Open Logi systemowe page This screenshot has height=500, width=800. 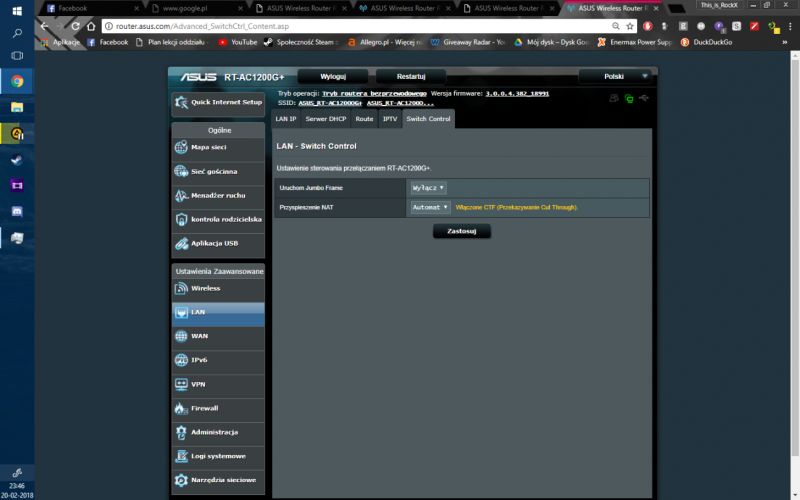(x=218, y=456)
